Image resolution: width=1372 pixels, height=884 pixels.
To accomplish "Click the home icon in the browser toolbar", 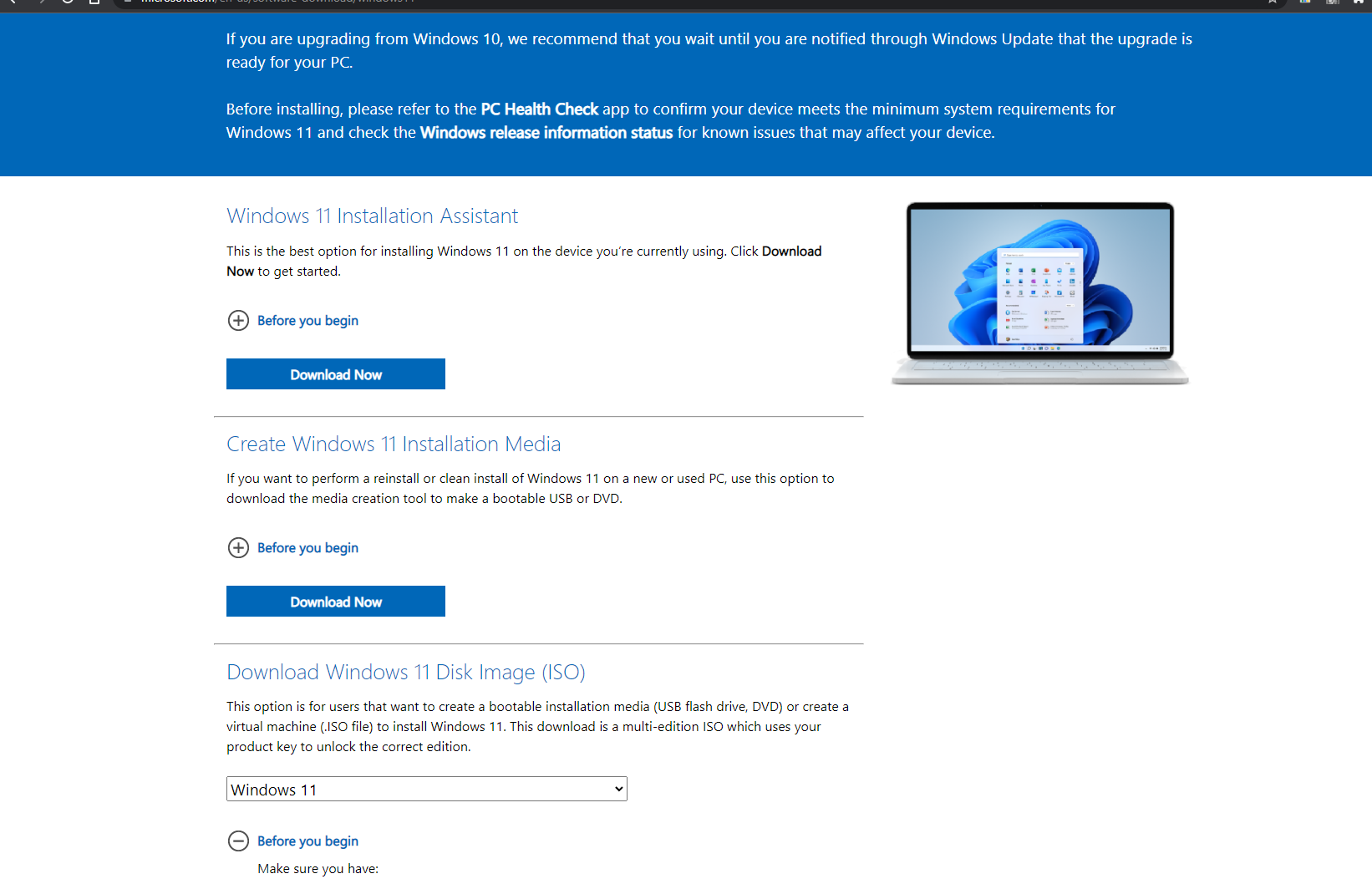I will pyautogui.click(x=94, y=2).
